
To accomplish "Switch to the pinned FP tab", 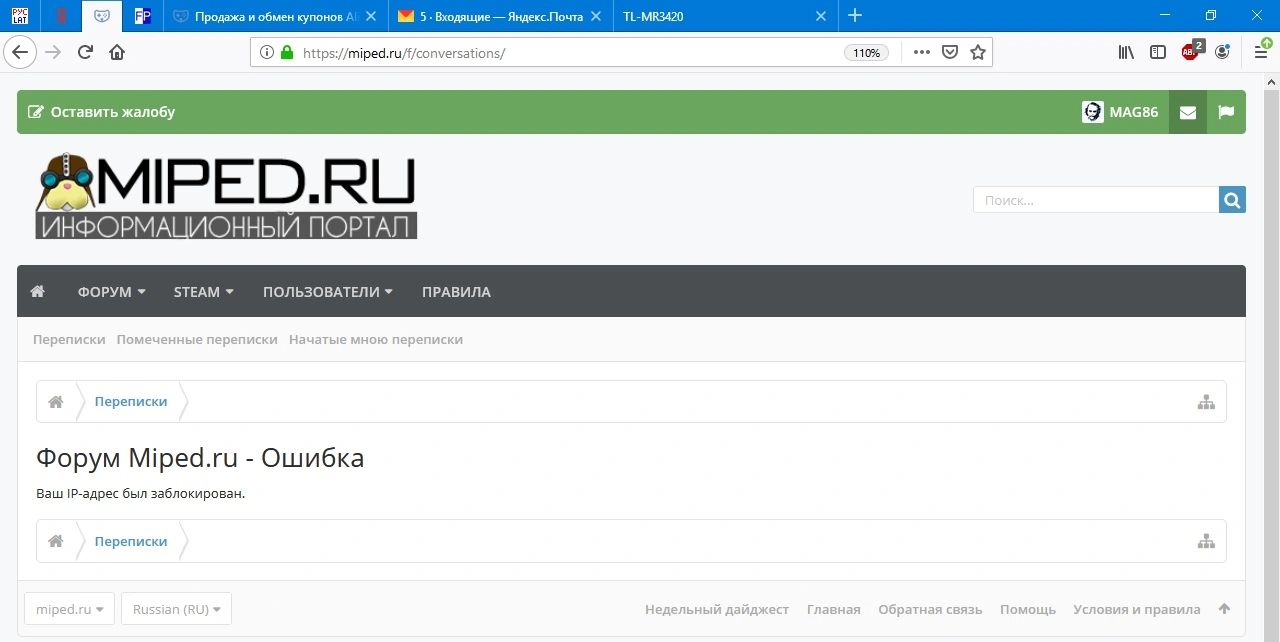I will point(143,16).
